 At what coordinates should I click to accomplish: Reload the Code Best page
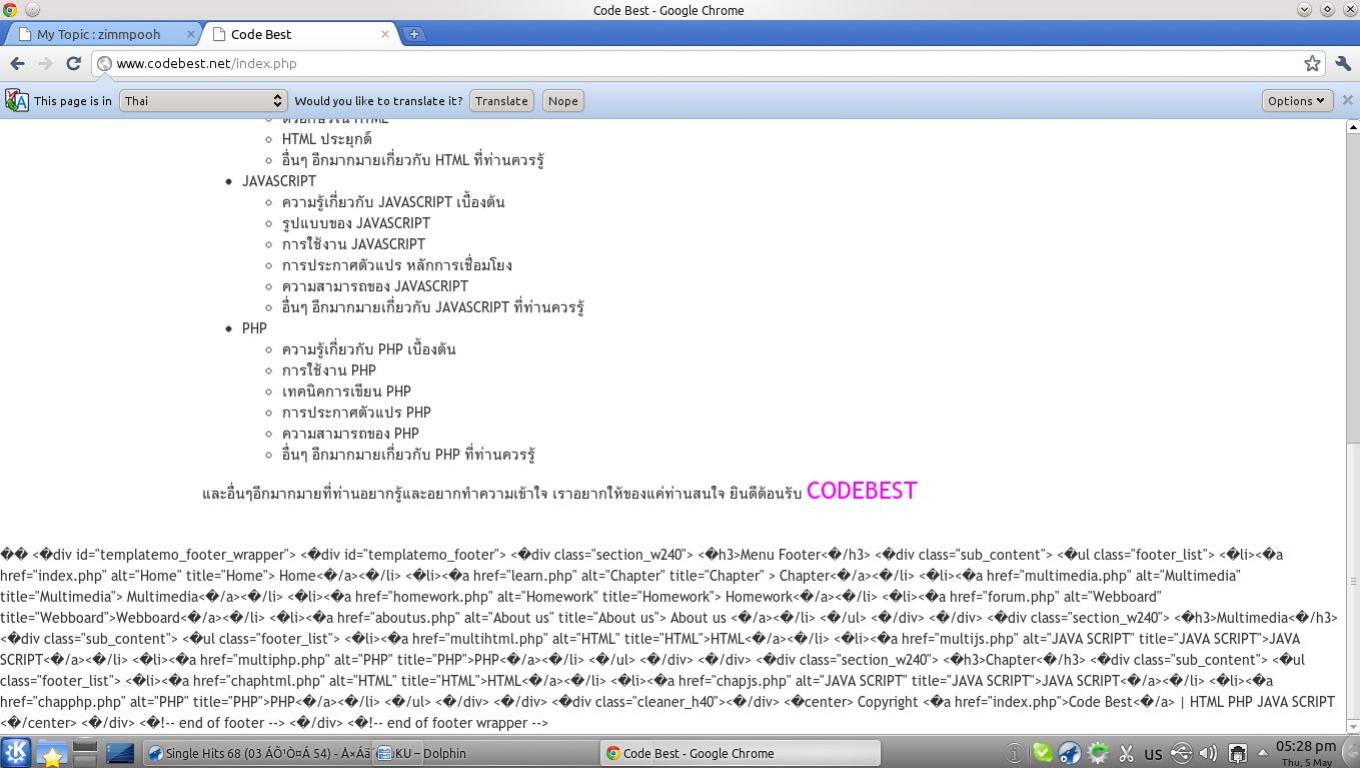click(73, 63)
